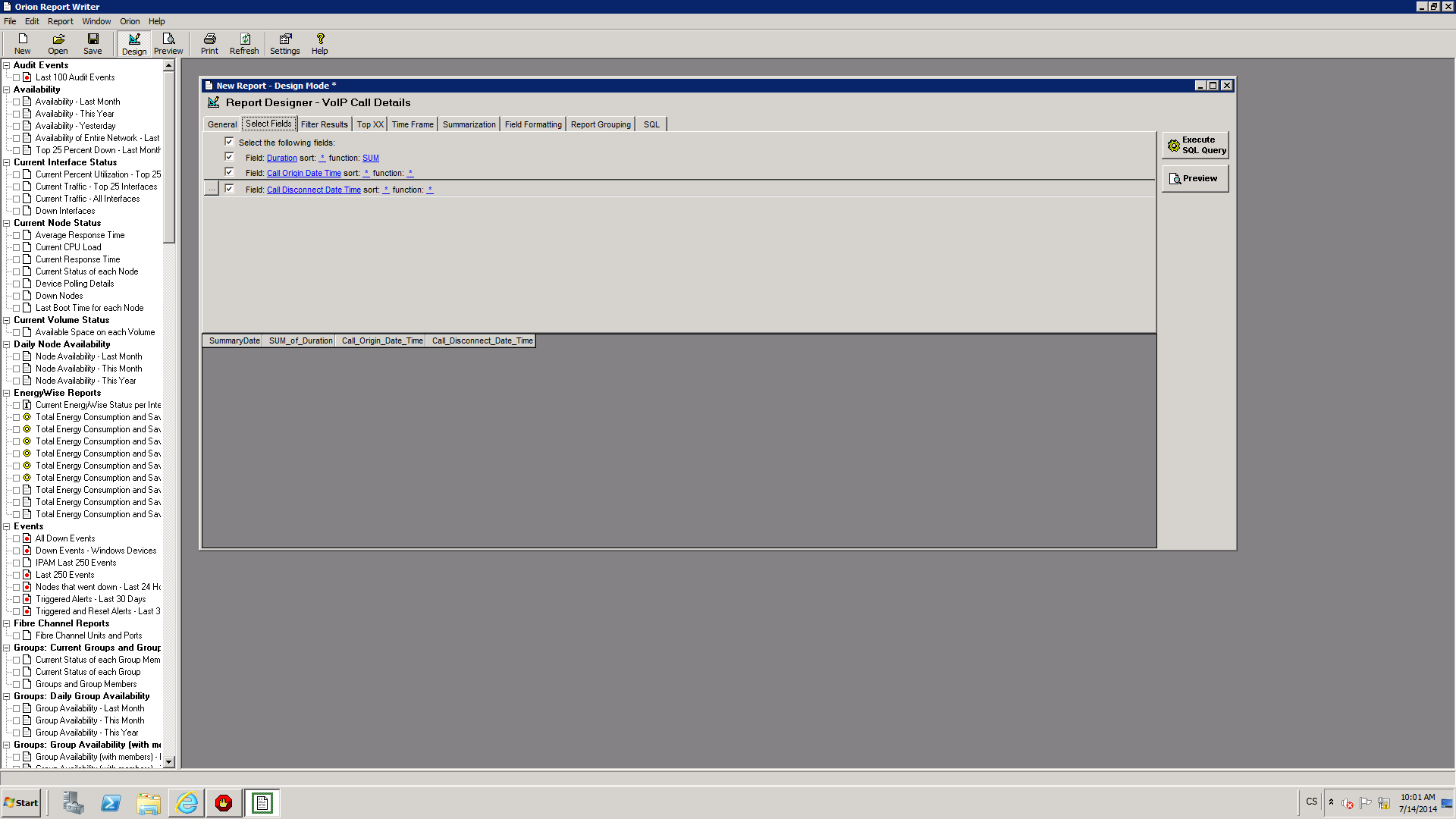Click the Save toolbar icon
Image resolution: width=1456 pixels, height=819 pixels.
(93, 43)
